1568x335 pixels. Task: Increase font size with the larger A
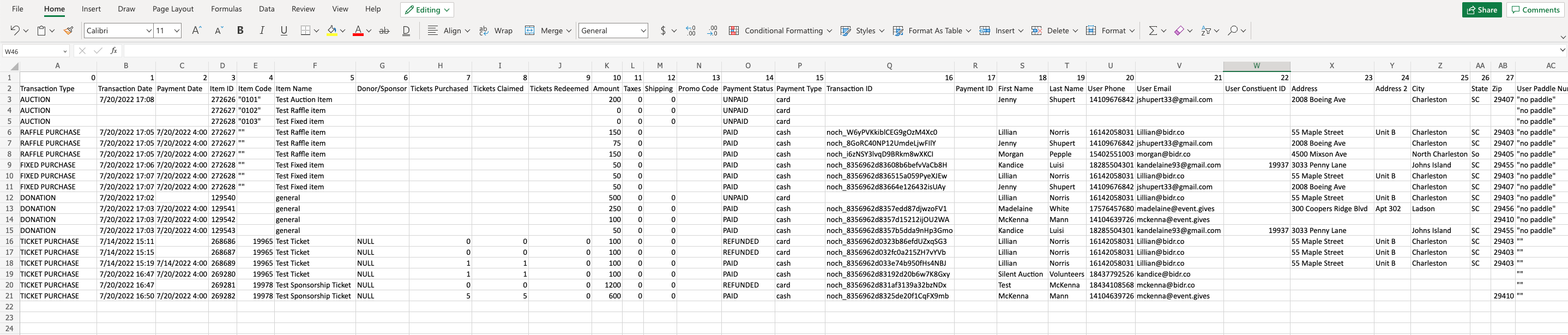[196, 31]
